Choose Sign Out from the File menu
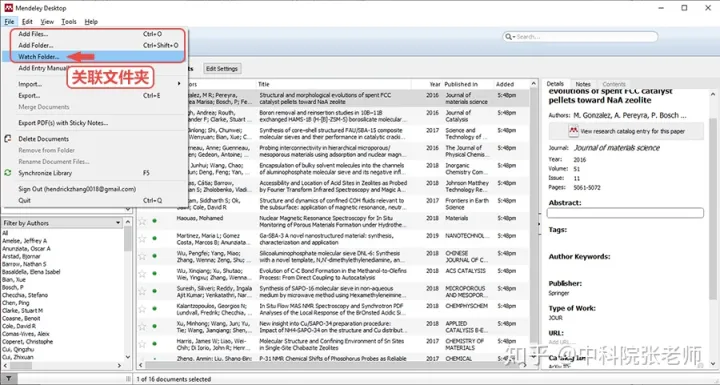Screen dimensions: 720x385 tap(94, 189)
